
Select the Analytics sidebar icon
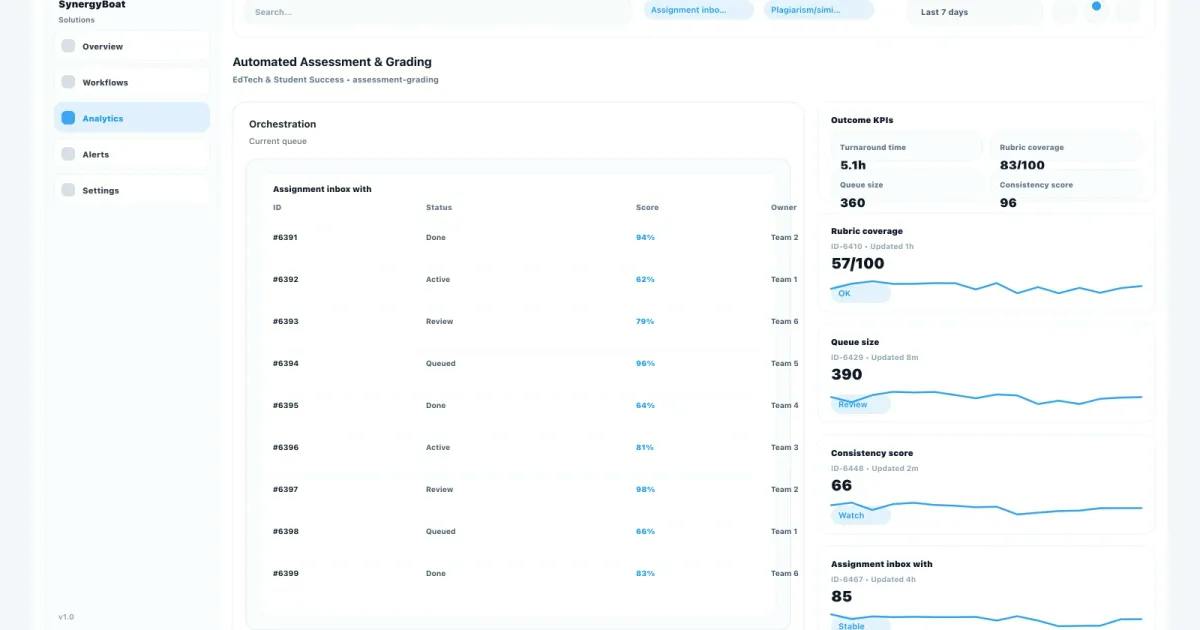coord(68,118)
